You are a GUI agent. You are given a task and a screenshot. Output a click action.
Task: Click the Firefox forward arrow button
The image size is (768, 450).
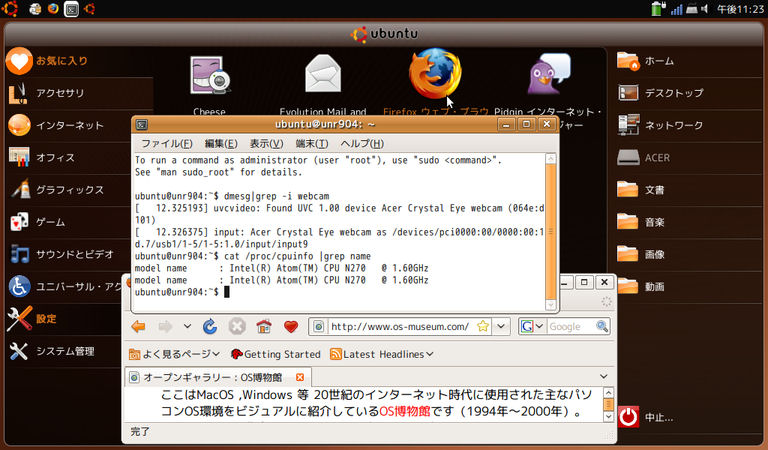pyautogui.click(x=165, y=326)
